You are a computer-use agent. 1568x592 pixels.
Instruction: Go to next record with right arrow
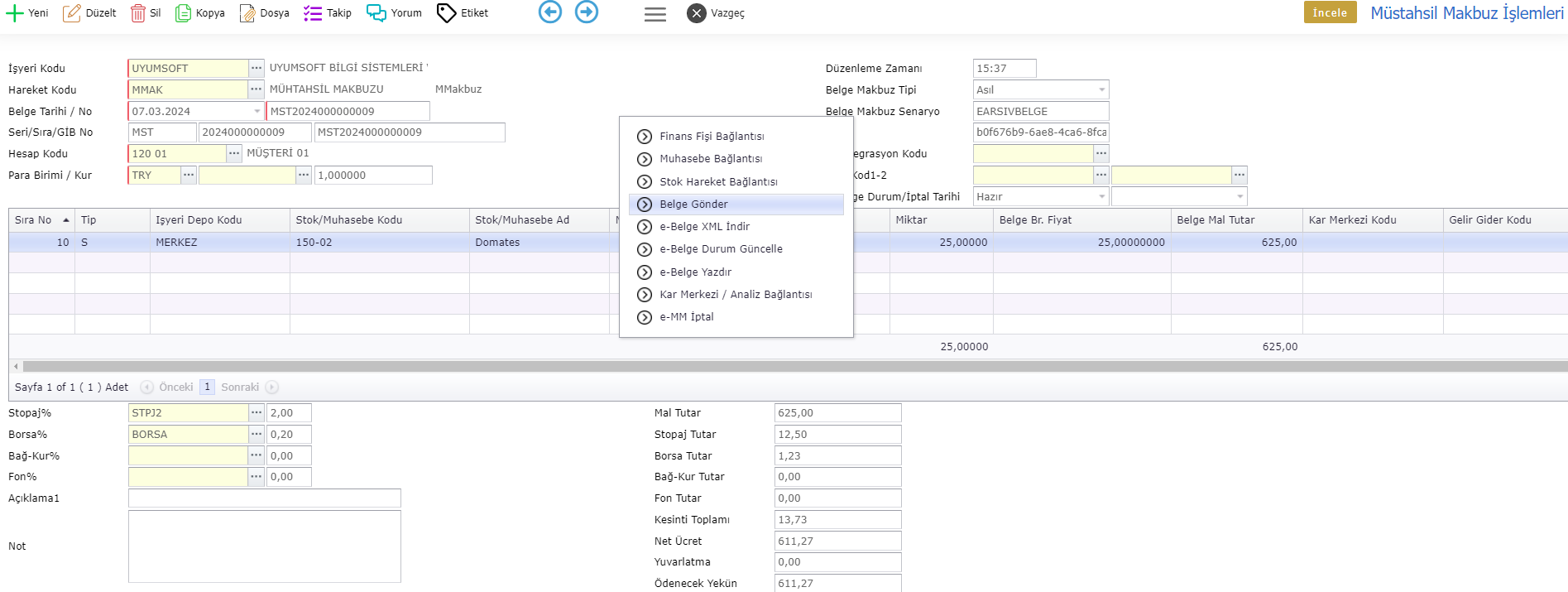point(587,12)
